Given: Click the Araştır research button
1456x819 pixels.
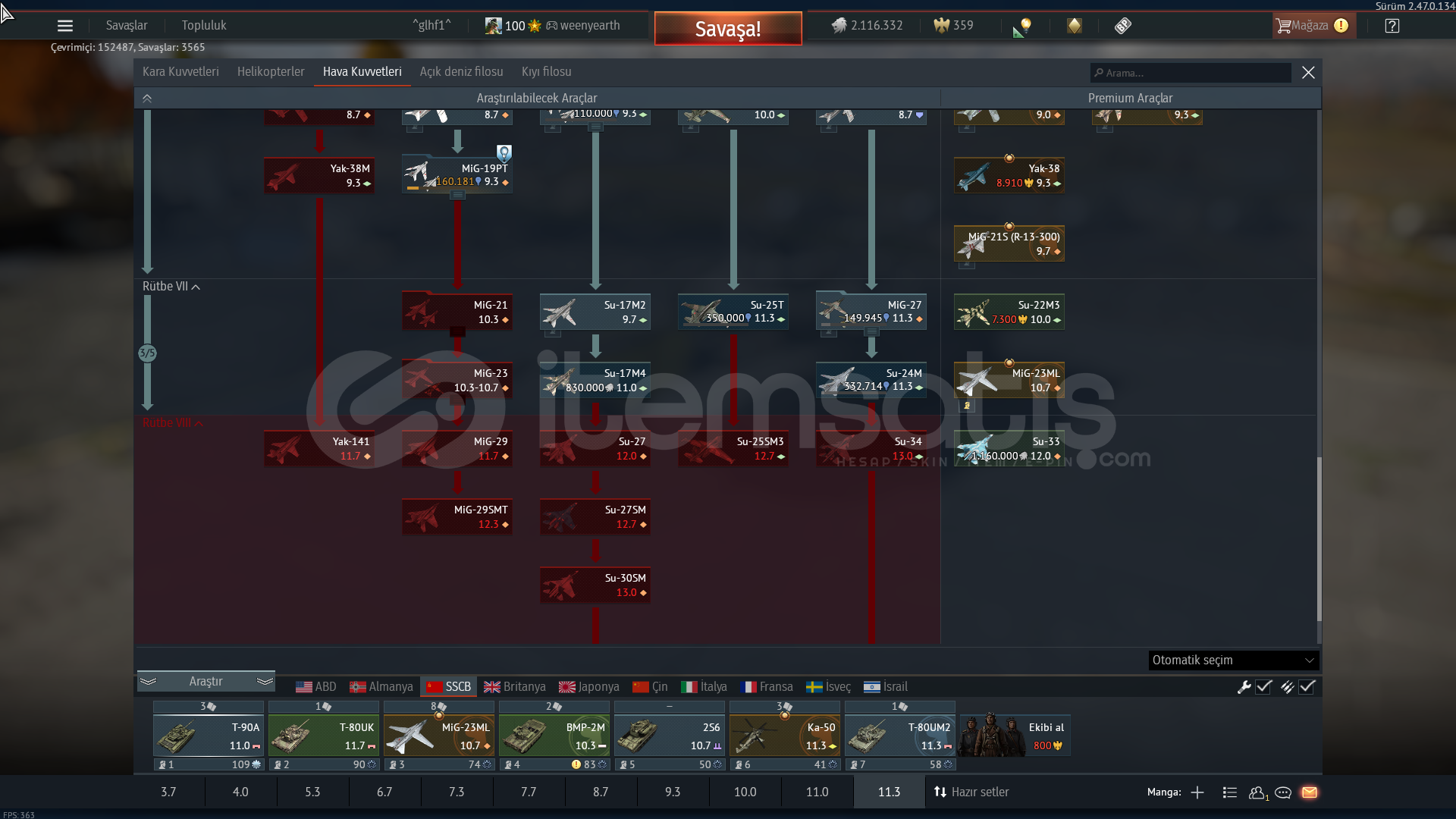Looking at the screenshot, I should [x=206, y=681].
